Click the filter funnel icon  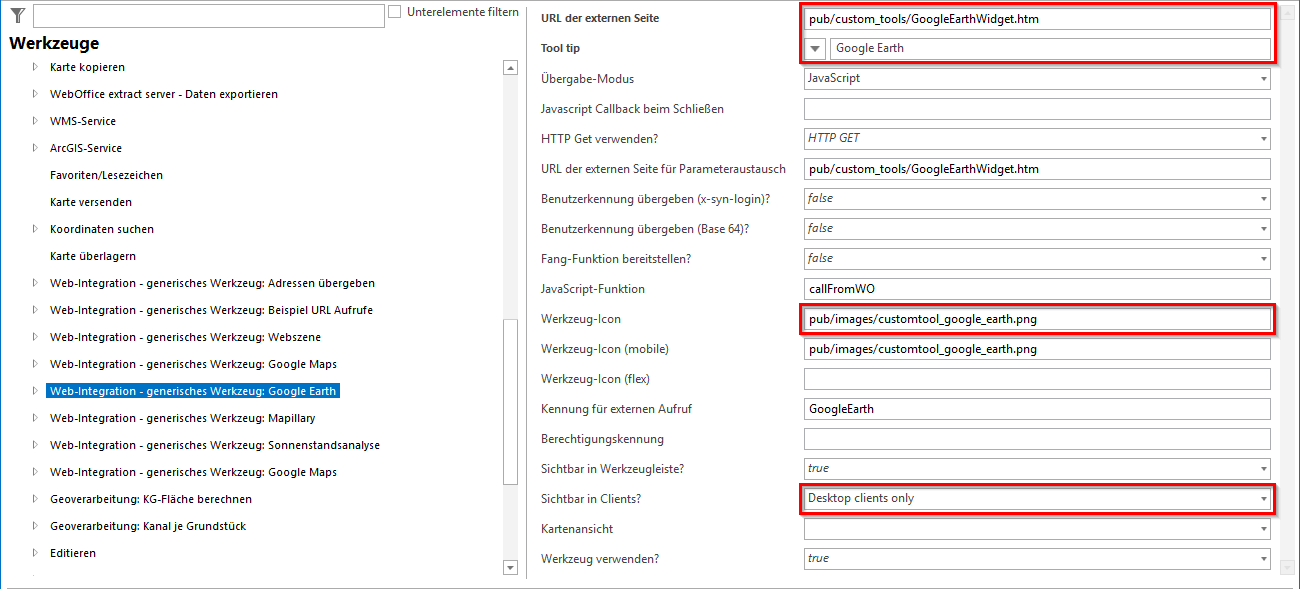pos(17,15)
